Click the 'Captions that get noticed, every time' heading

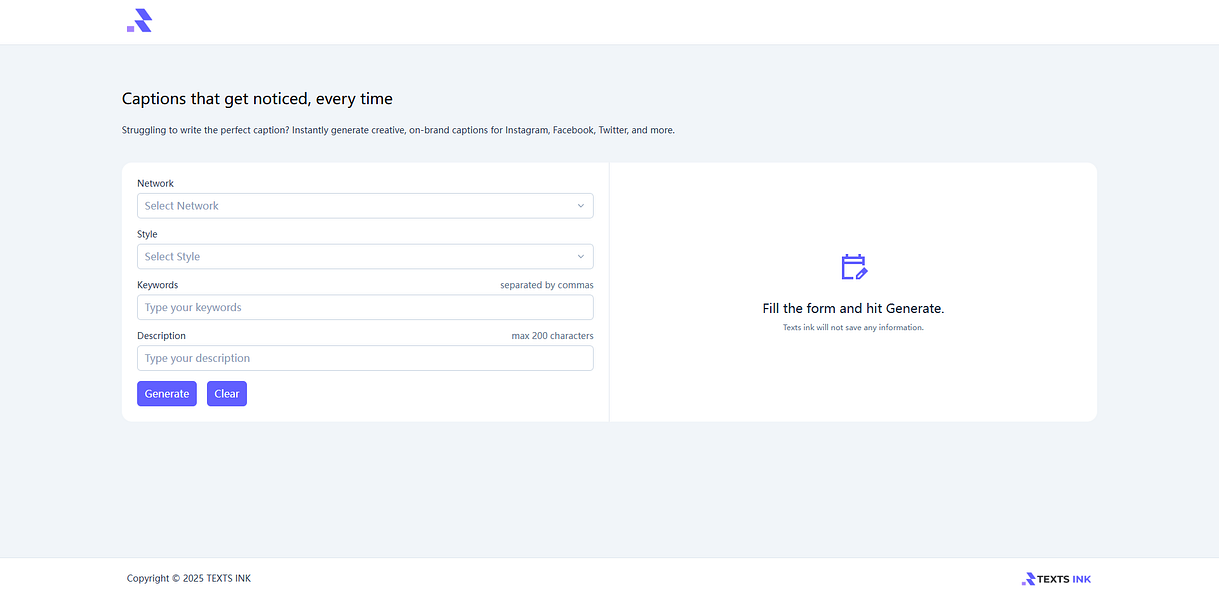click(x=257, y=99)
